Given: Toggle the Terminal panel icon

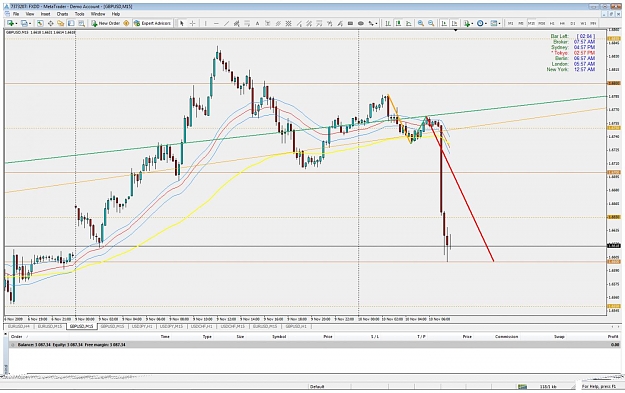Looking at the screenshot, I should 71,24.
